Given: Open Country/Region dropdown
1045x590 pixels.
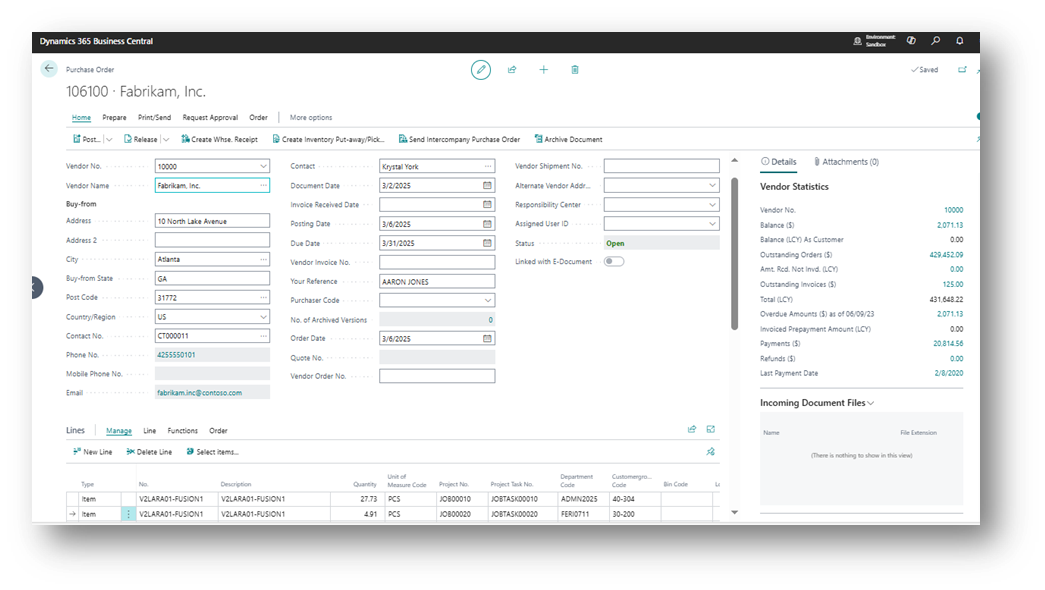Looking at the screenshot, I should click(x=263, y=317).
